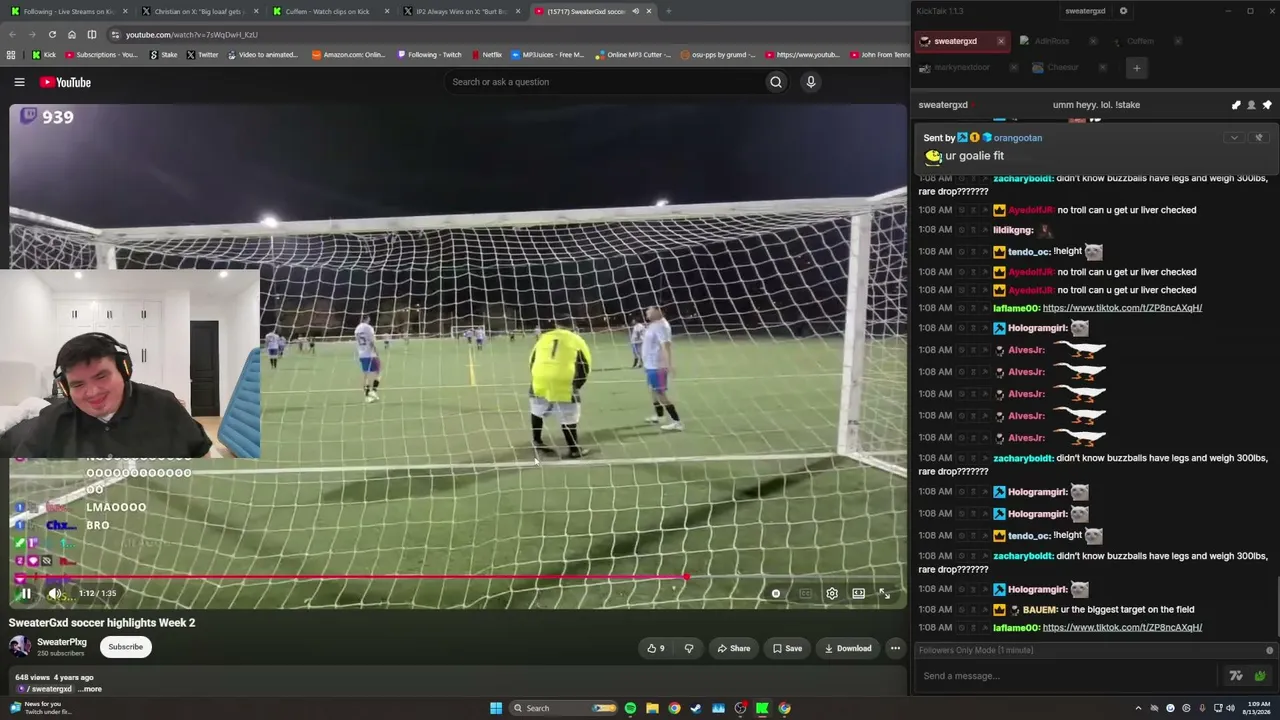Unpin the orangootan pinned message

pos(1259,138)
